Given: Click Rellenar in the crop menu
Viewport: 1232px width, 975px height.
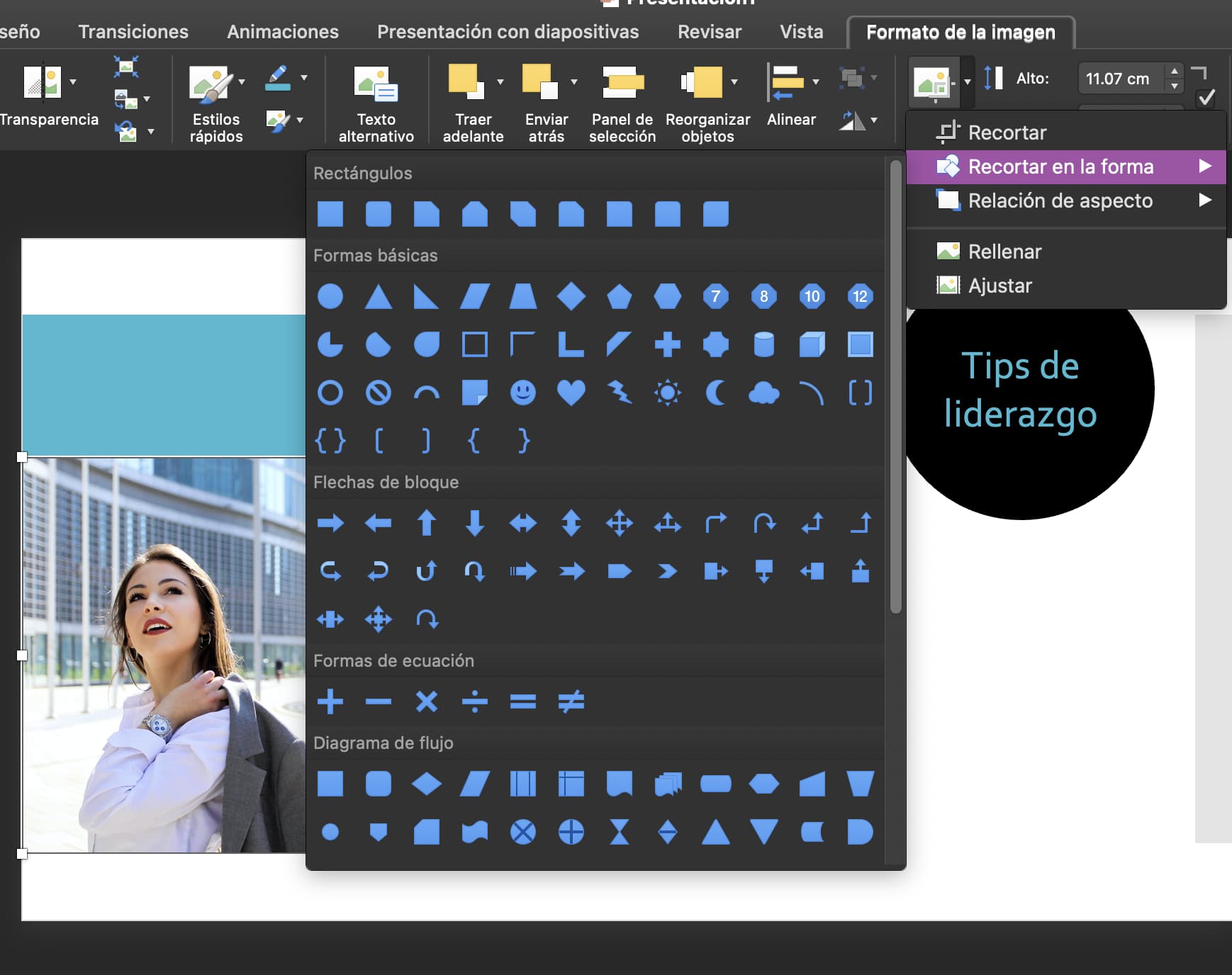Looking at the screenshot, I should point(1004,251).
